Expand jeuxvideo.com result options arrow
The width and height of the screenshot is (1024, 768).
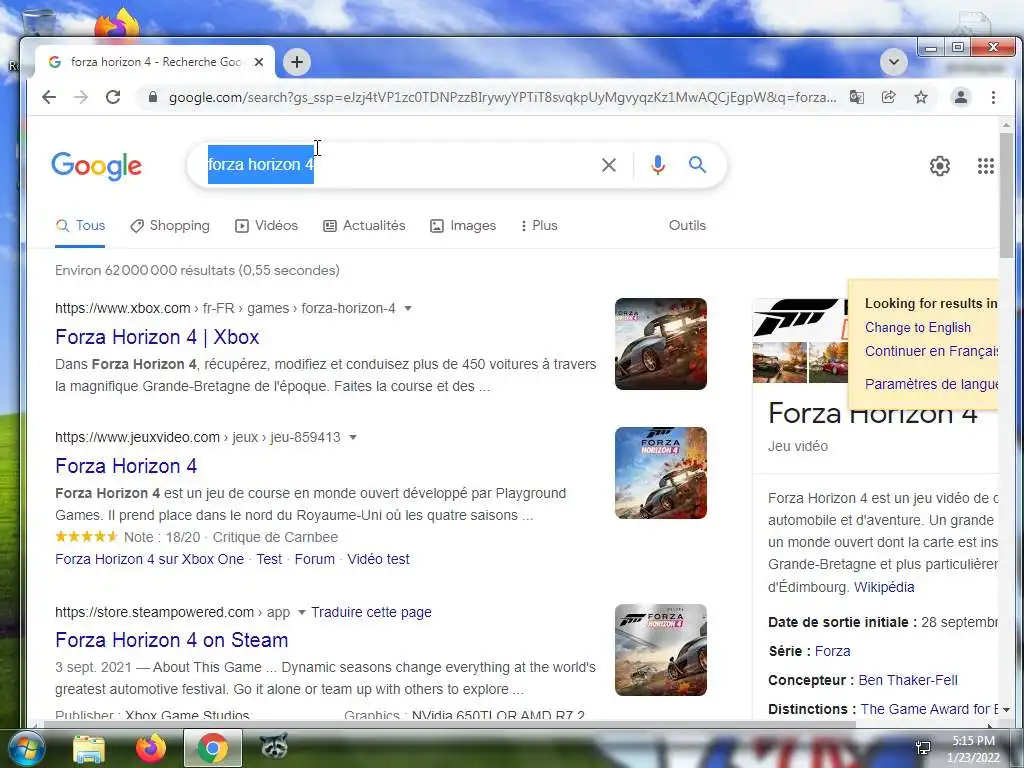pos(353,438)
